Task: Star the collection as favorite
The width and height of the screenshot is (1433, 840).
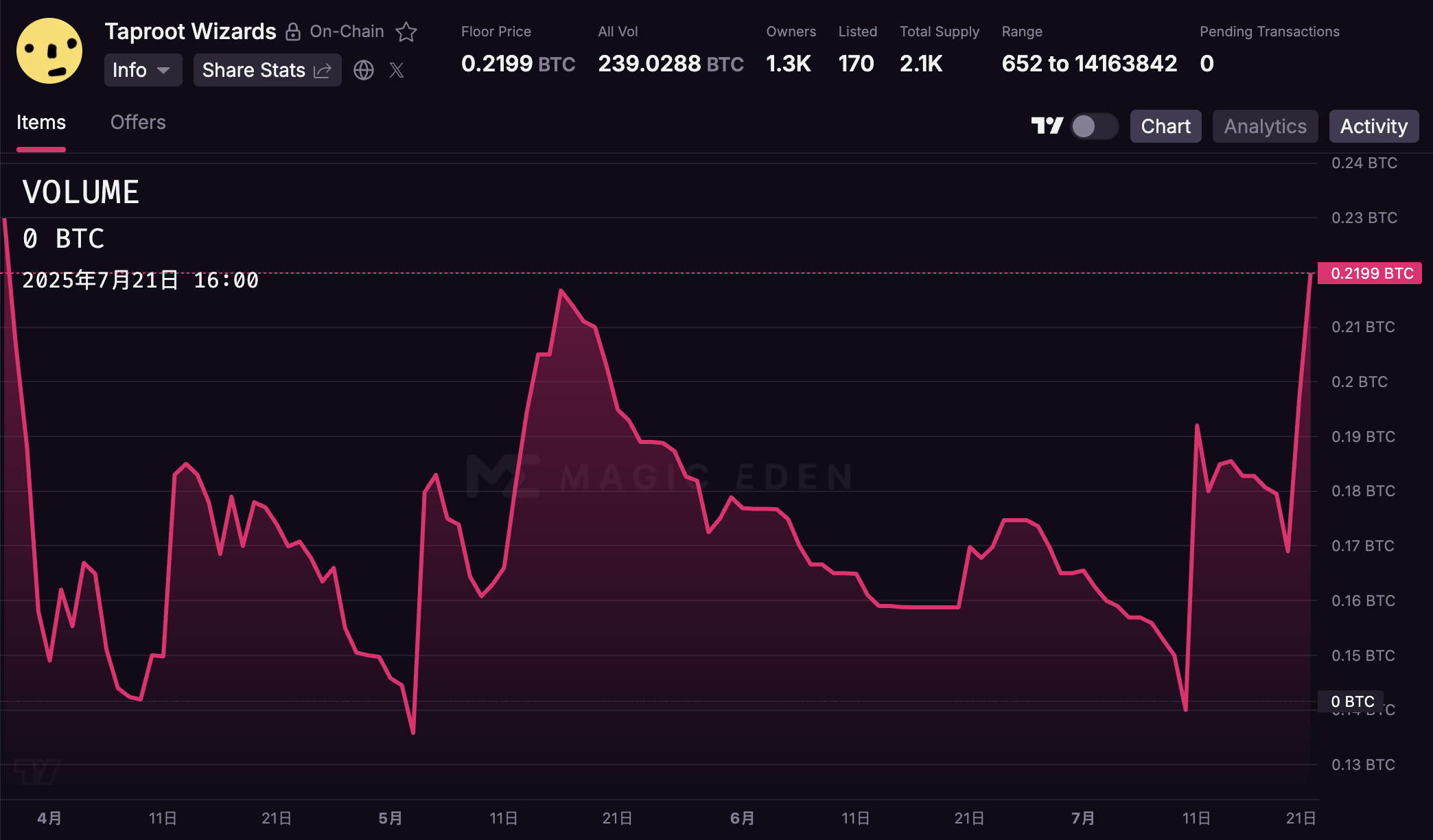Action: (406, 32)
